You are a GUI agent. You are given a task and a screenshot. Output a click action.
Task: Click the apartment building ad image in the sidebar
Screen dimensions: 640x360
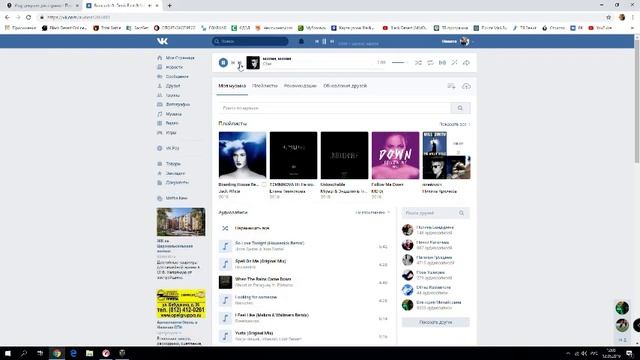click(x=181, y=222)
